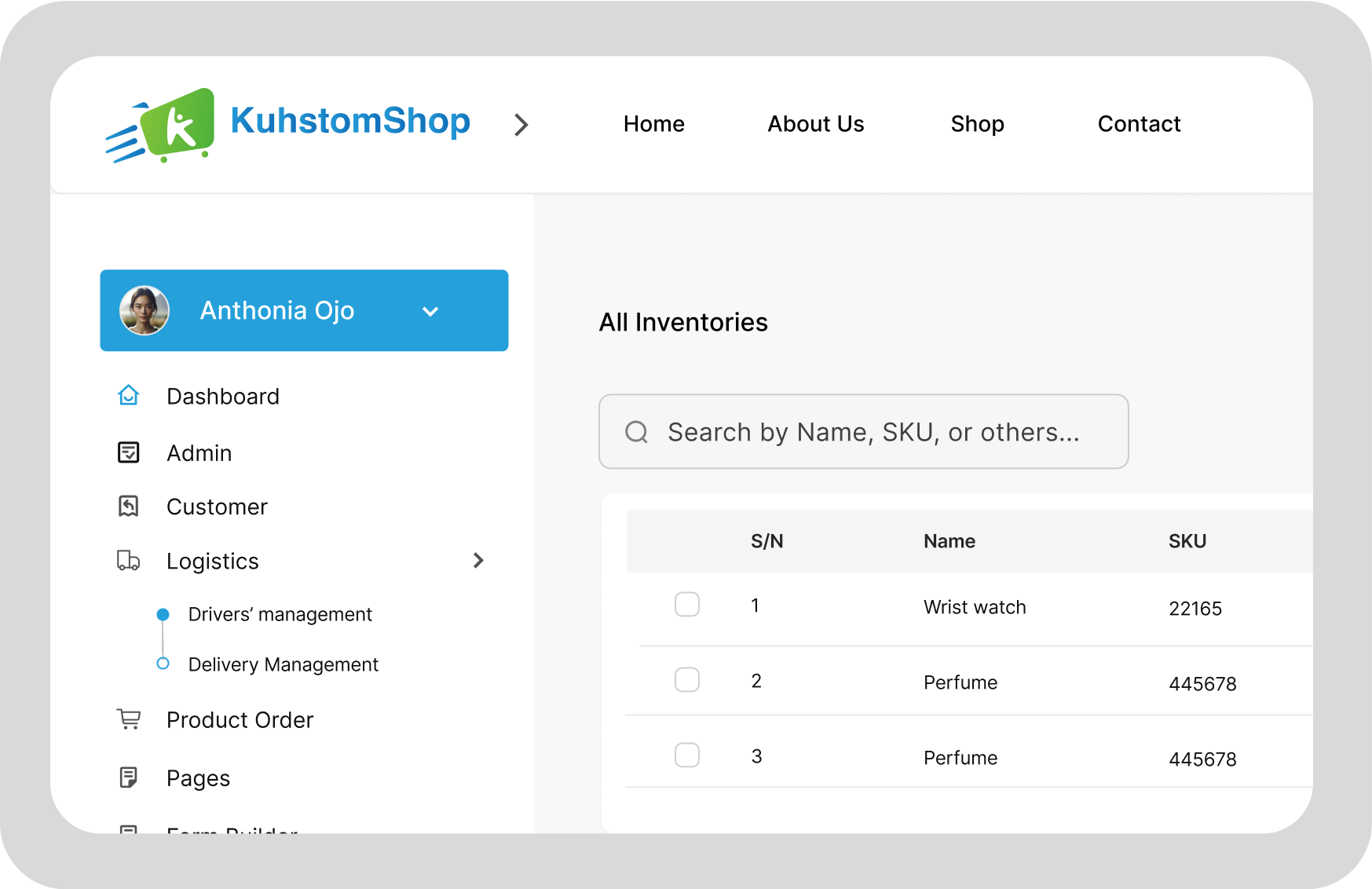Tick the checkbox for Wrist watch row
The width and height of the screenshot is (1372, 889).
[x=687, y=605]
